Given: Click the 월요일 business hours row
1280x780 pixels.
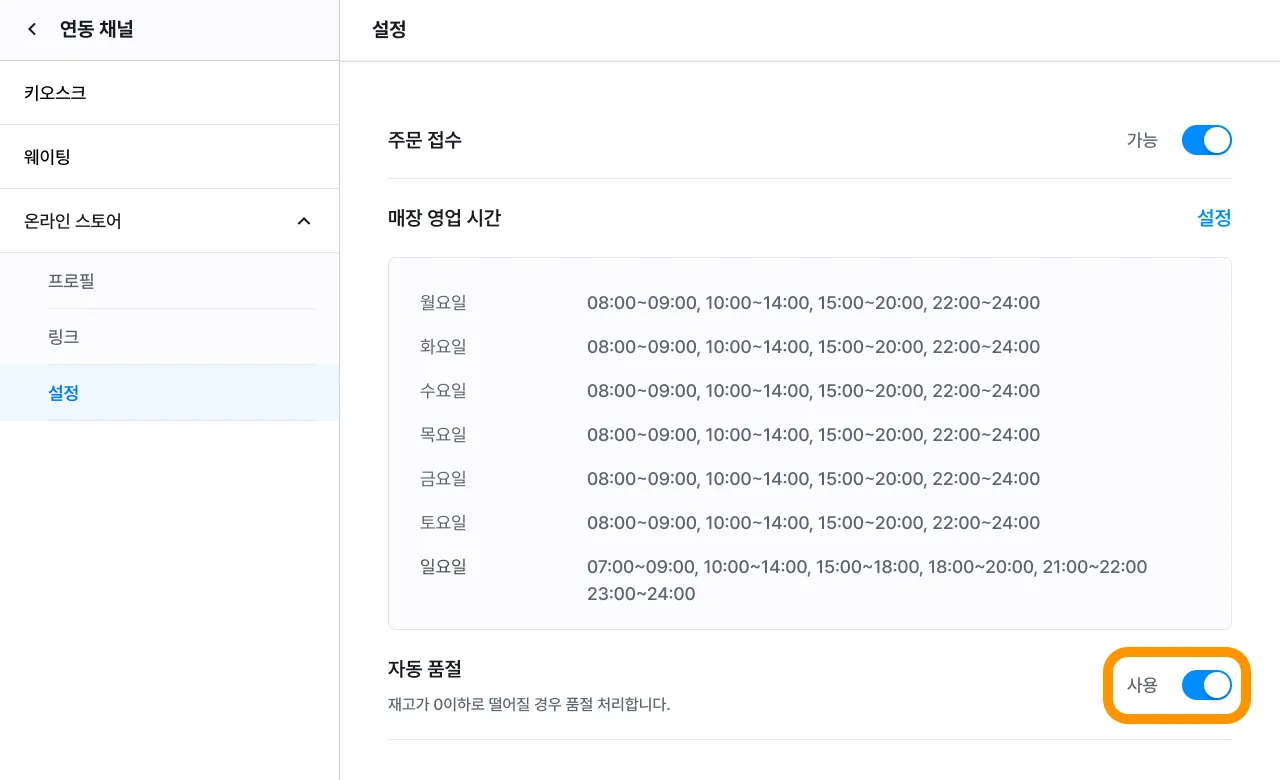Looking at the screenshot, I should tap(812, 303).
